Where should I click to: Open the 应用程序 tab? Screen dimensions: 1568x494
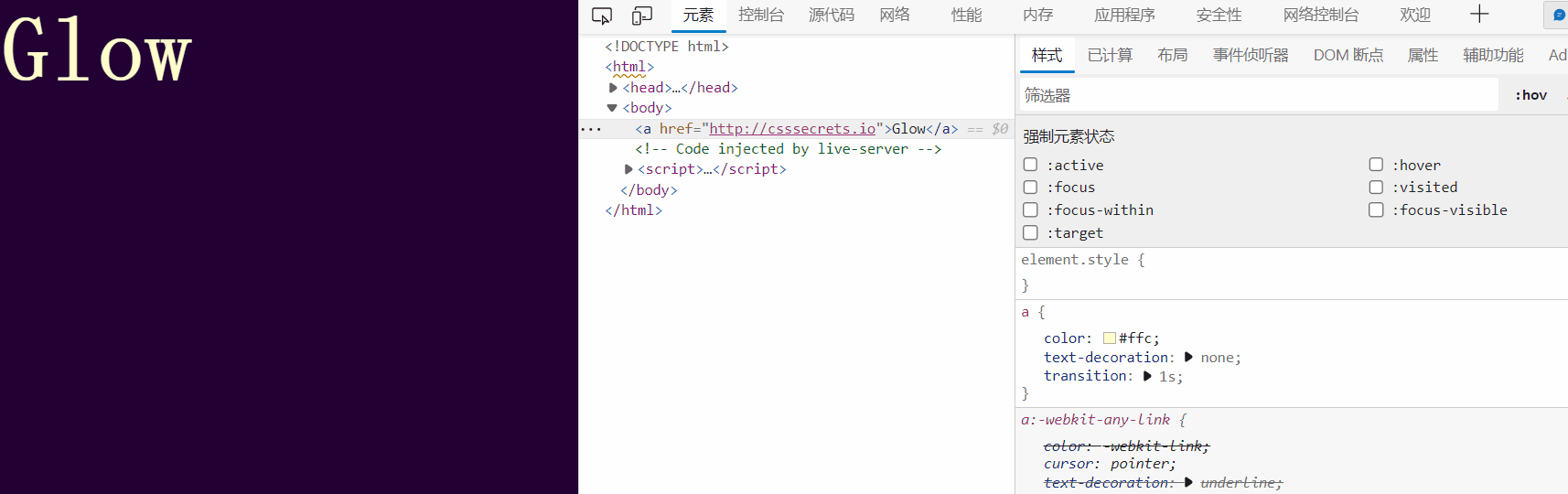click(x=1124, y=15)
